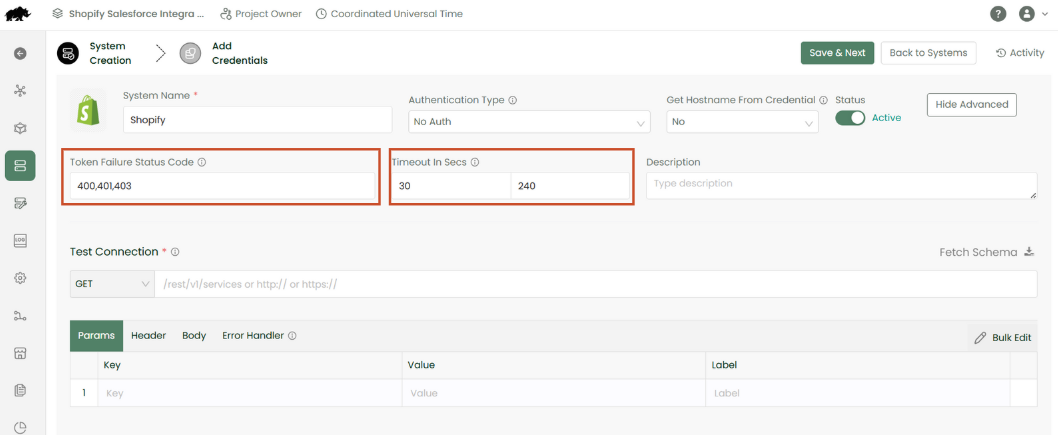The height and width of the screenshot is (435, 1058).
Task: Click the Label column header
Action: click(x=858, y=365)
